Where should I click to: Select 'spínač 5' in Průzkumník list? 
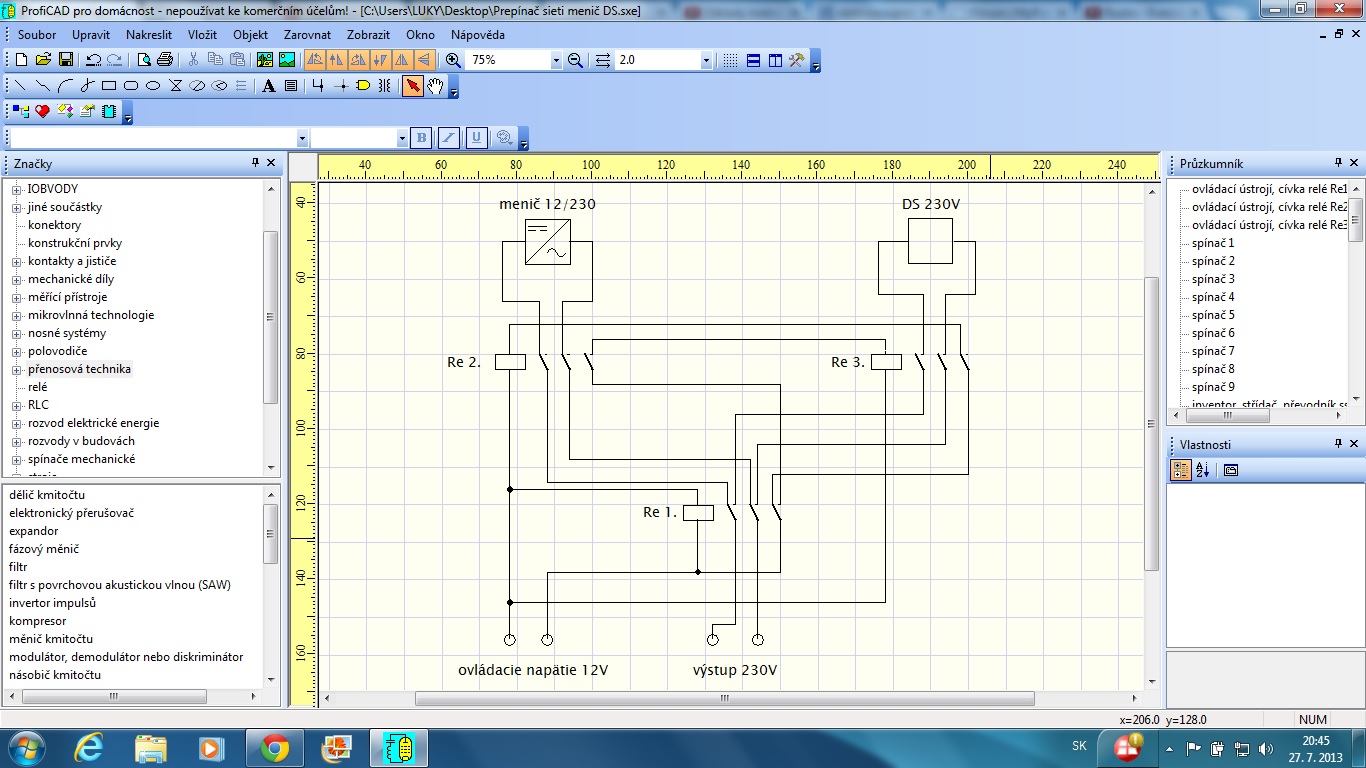(x=1213, y=315)
